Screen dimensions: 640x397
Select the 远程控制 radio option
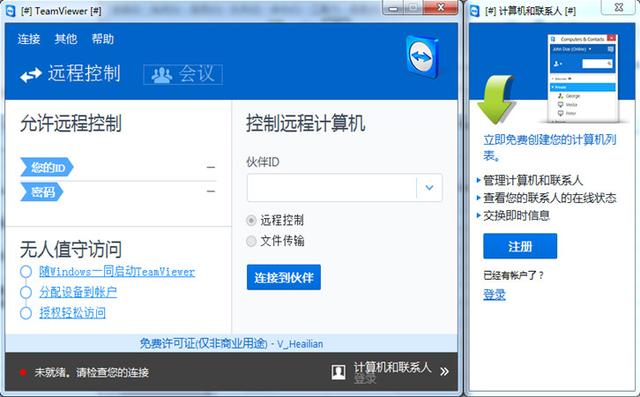(x=251, y=220)
